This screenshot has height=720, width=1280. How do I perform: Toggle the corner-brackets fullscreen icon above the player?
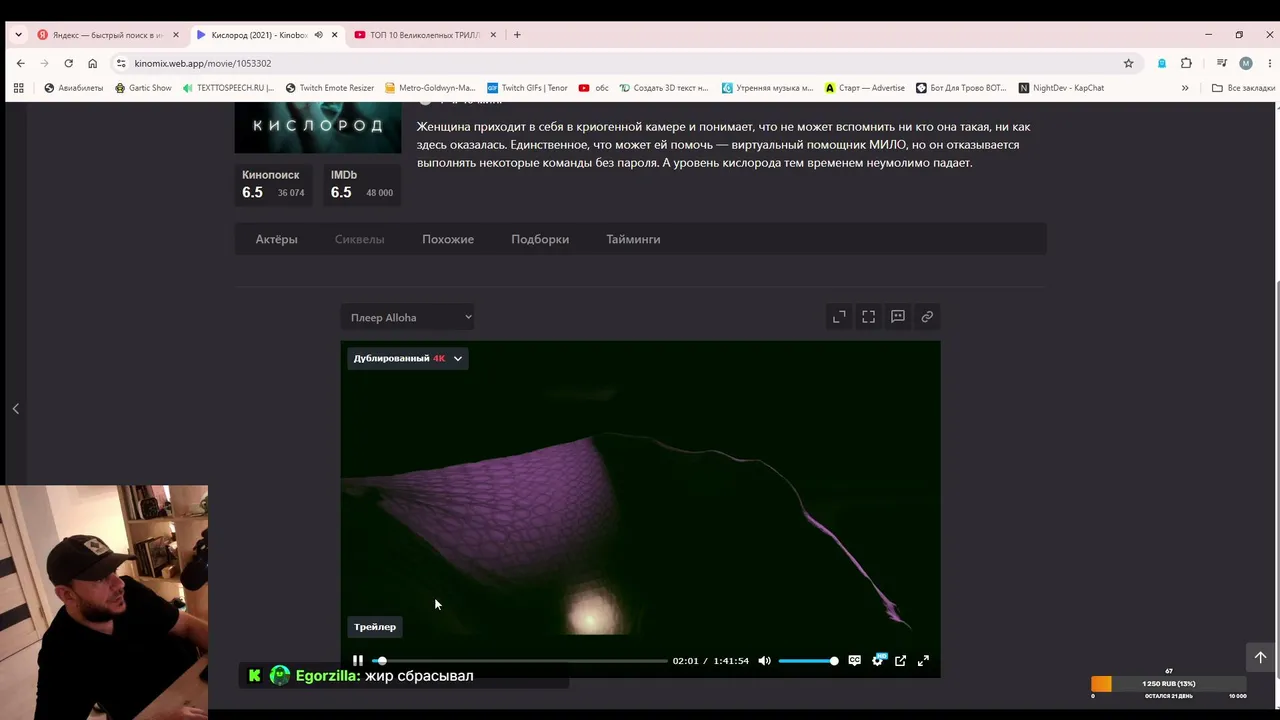pyautogui.click(x=868, y=317)
